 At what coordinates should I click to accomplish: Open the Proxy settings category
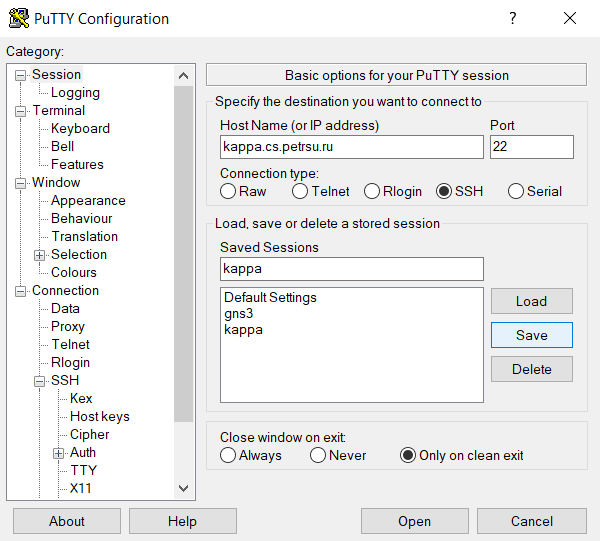[68, 326]
